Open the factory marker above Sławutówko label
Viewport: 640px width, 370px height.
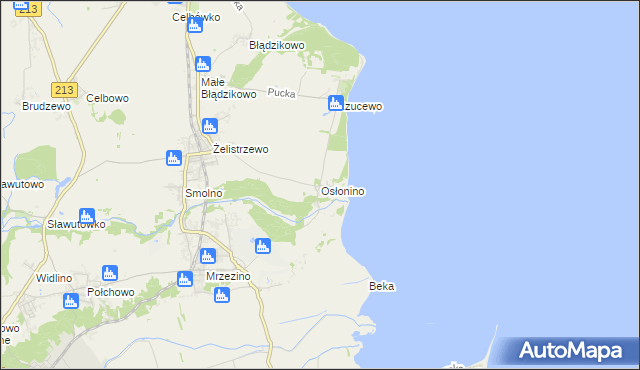[87, 216]
